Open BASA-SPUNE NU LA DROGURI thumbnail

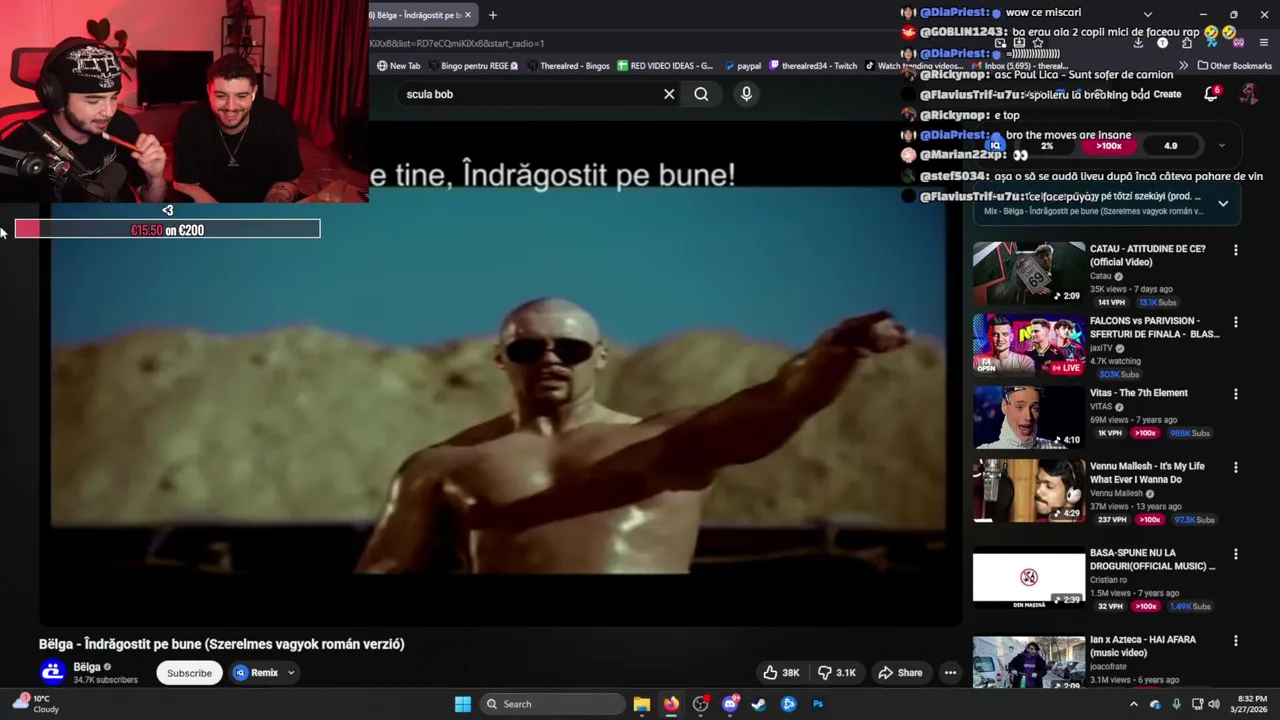tap(1029, 577)
